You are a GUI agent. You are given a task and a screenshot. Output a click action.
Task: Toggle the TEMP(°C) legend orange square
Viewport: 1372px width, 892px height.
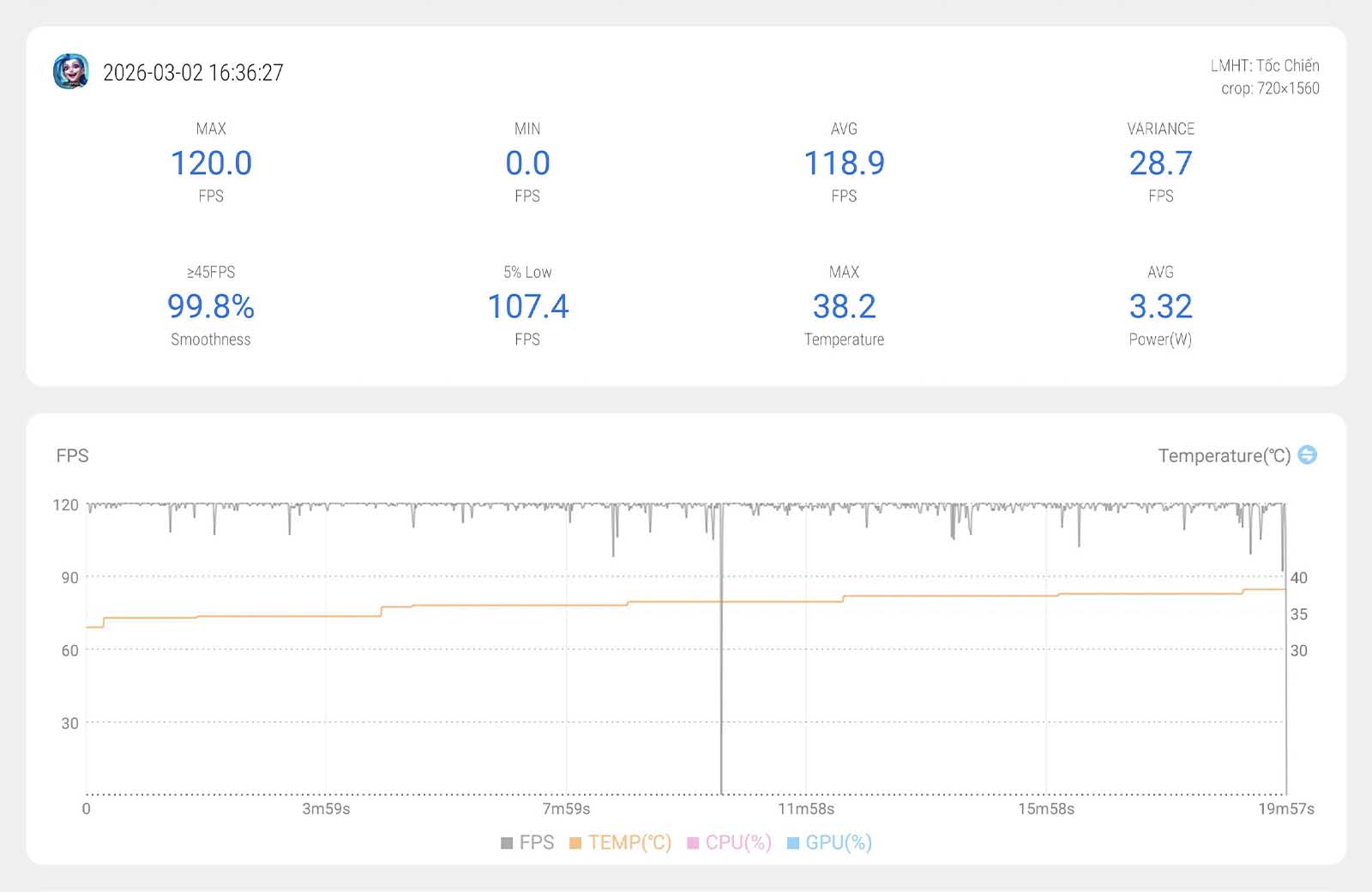[575, 843]
